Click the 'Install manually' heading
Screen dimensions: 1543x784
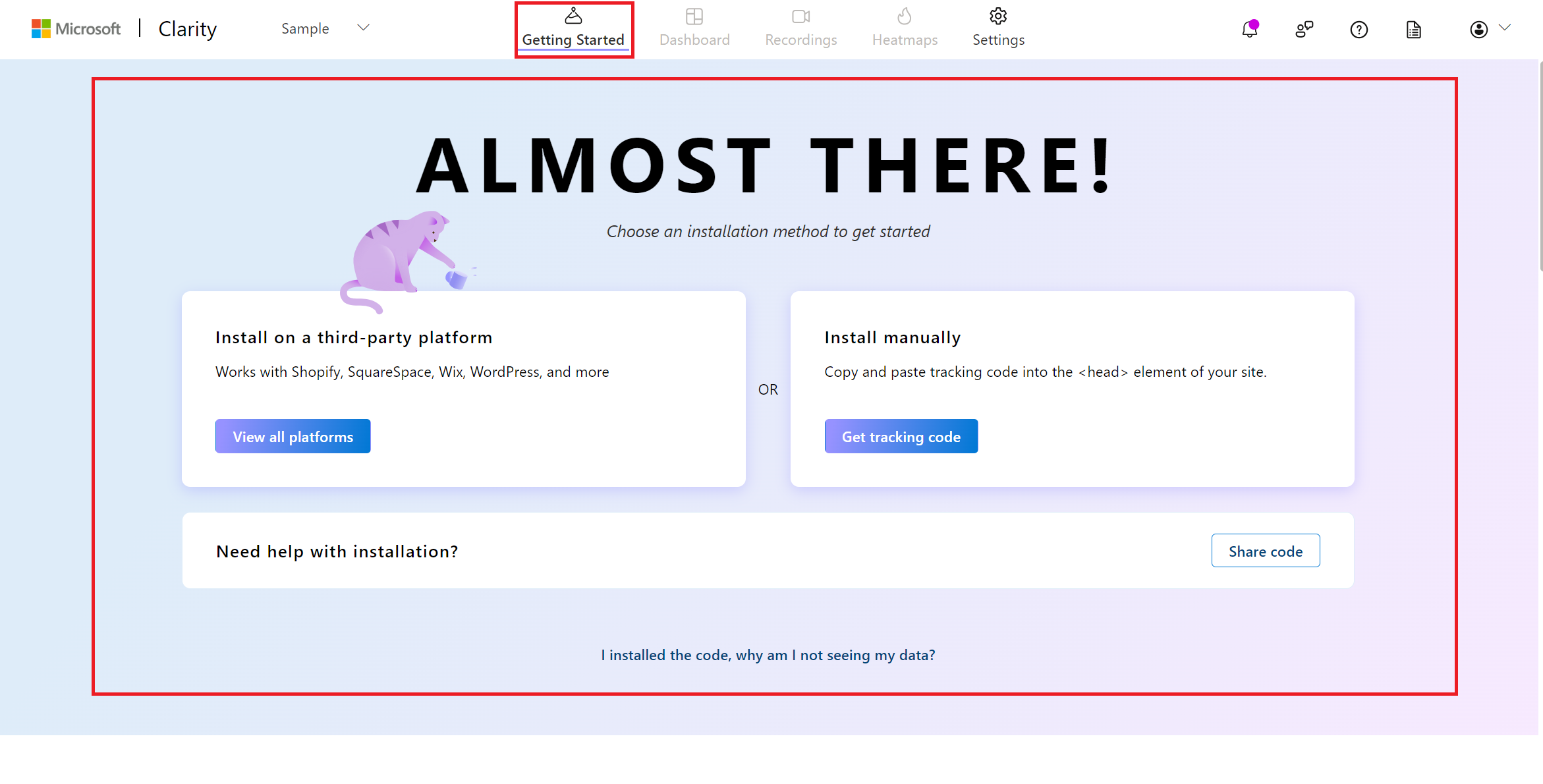[x=893, y=337]
